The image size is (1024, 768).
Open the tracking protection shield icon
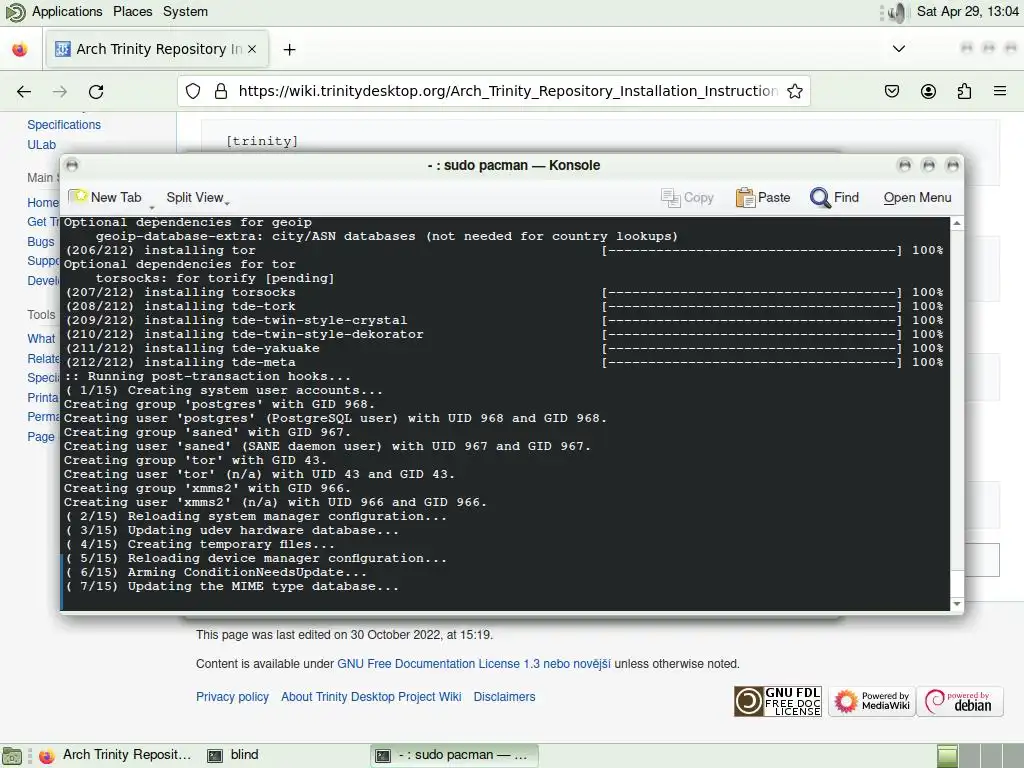point(193,91)
